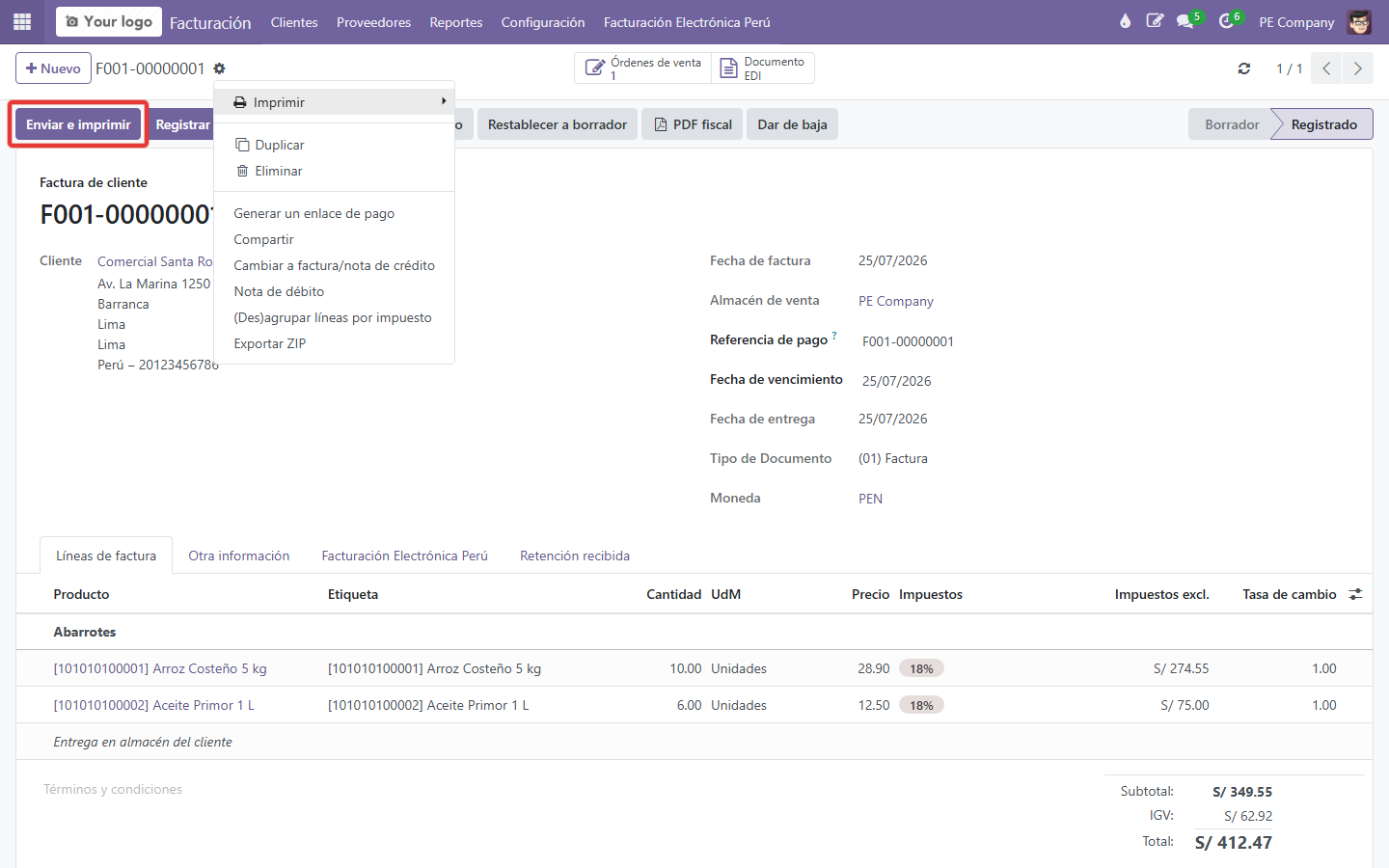This screenshot has height=868, width=1389.
Task: Go to next record arrow
Action: (x=1358, y=68)
